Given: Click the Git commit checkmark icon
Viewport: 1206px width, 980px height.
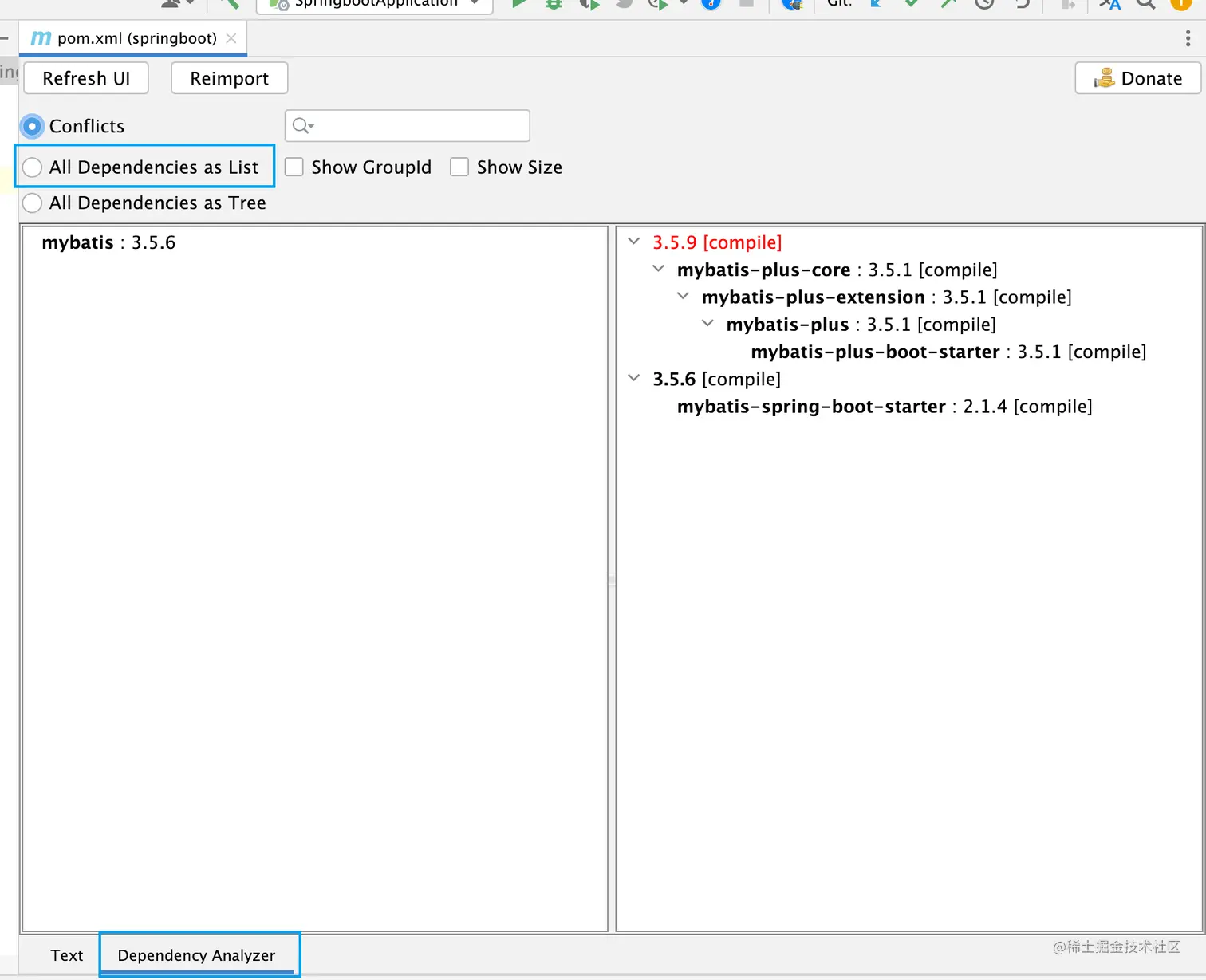Looking at the screenshot, I should pos(912,2).
